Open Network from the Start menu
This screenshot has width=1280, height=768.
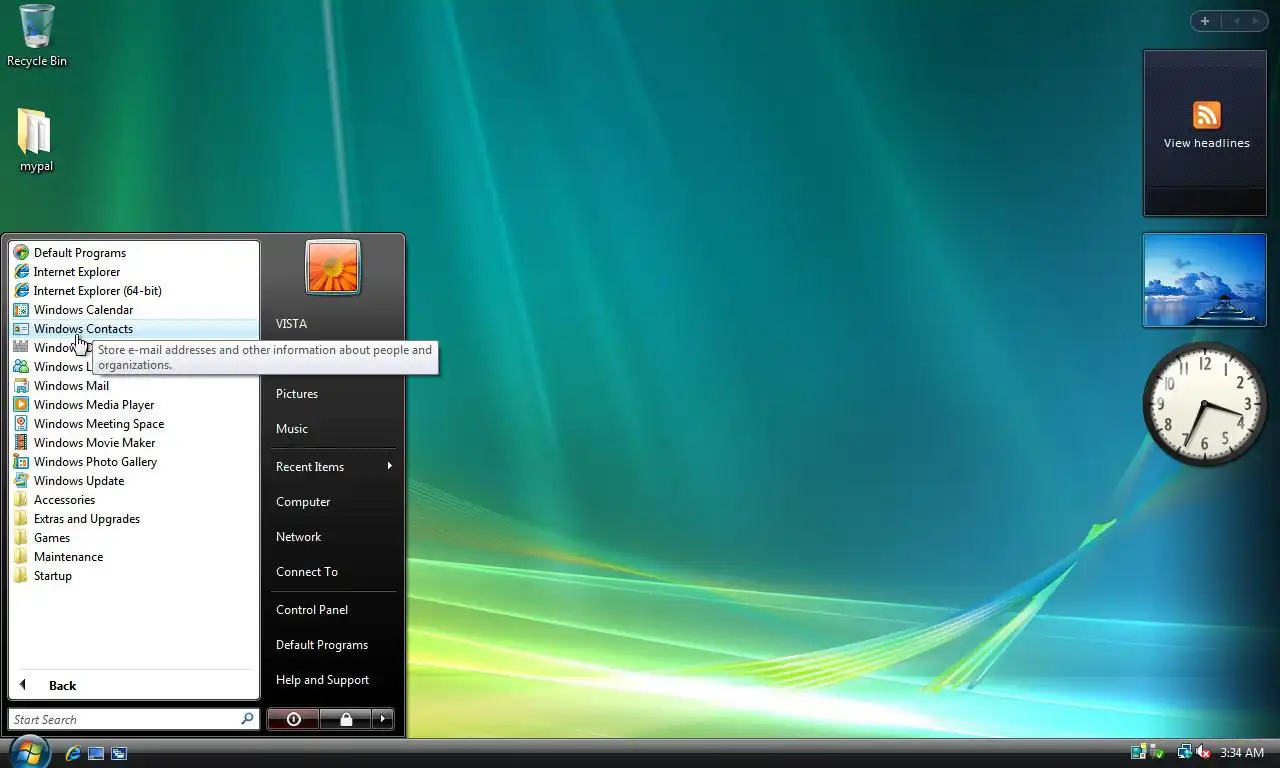click(x=298, y=537)
